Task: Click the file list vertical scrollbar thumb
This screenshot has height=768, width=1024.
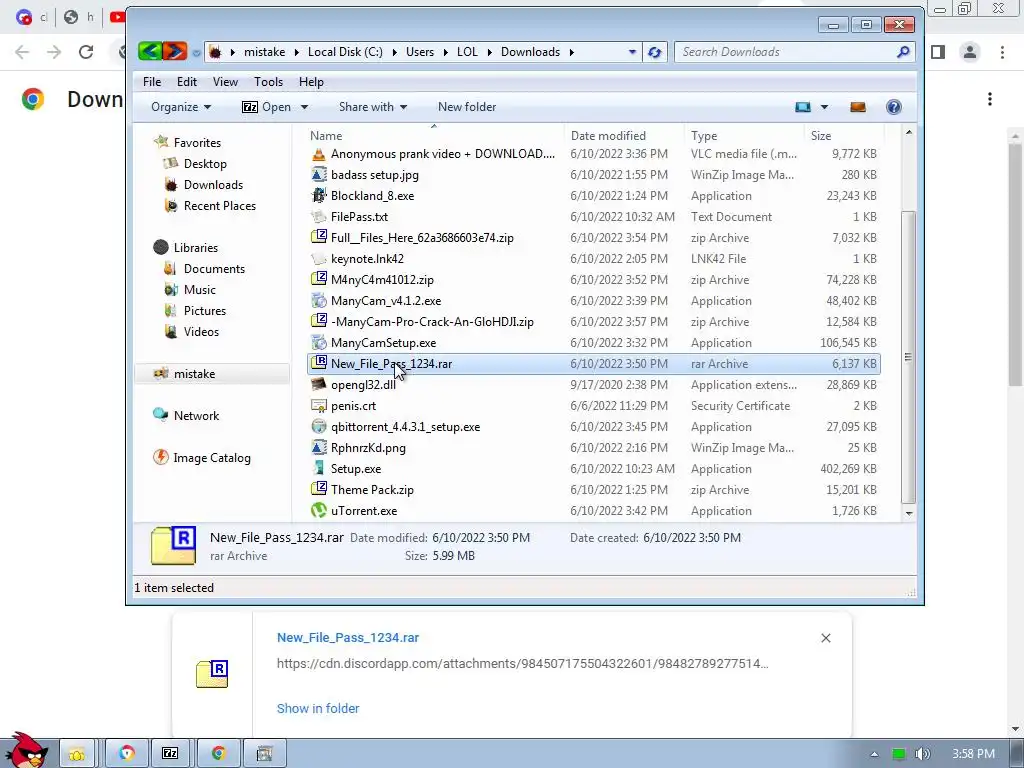Action: click(x=908, y=357)
